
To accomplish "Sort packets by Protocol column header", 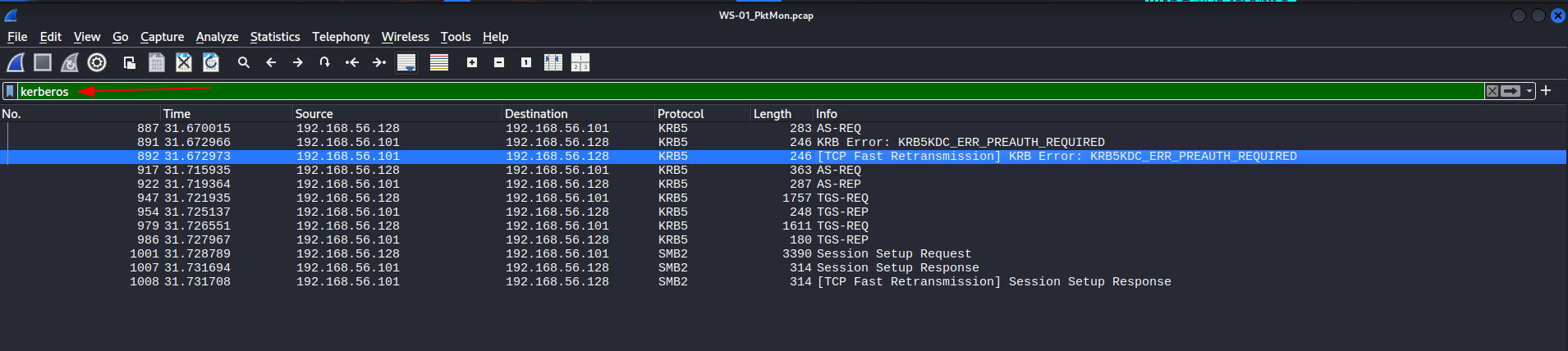I will pos(681,114).
